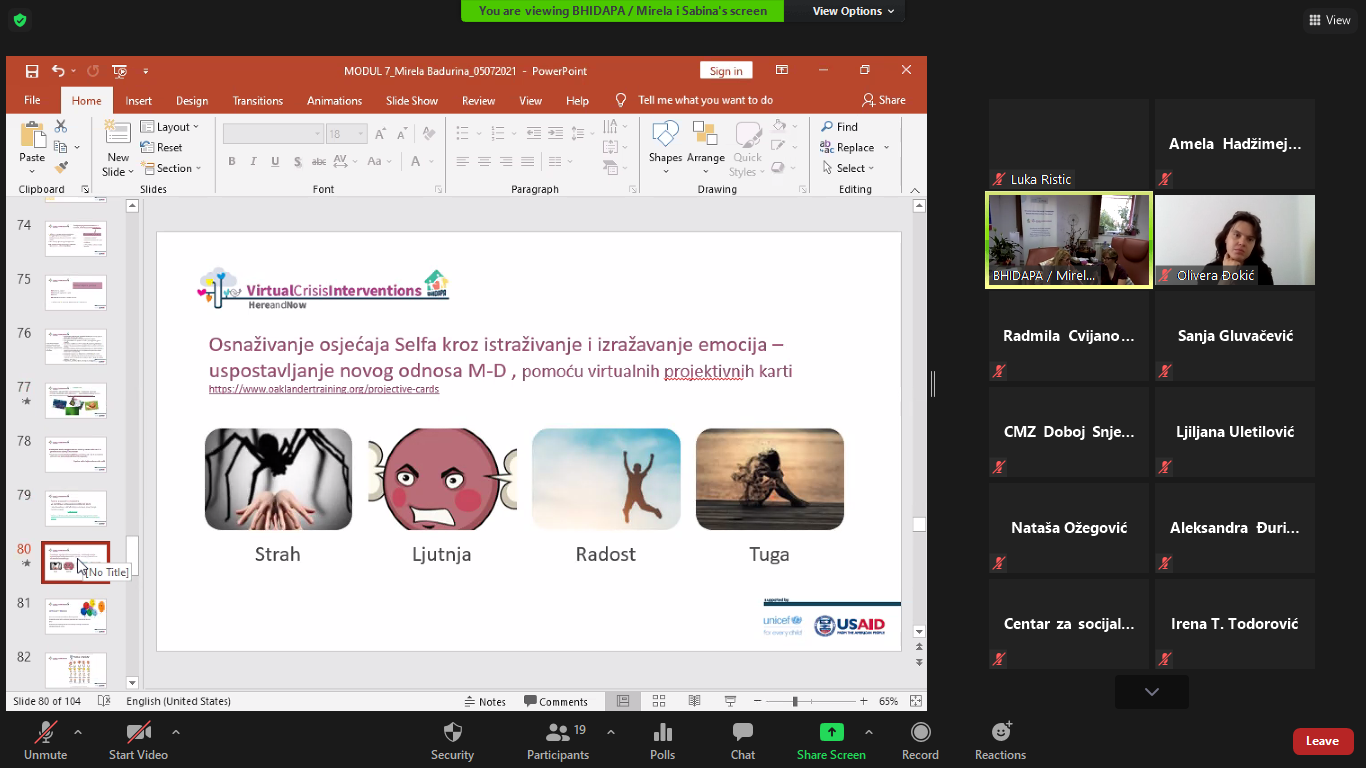The height and width of the screenshot is (768, 1366).
Task: Open the Reactions menu
Action: pyautogui.click(x=1000, y=733)
